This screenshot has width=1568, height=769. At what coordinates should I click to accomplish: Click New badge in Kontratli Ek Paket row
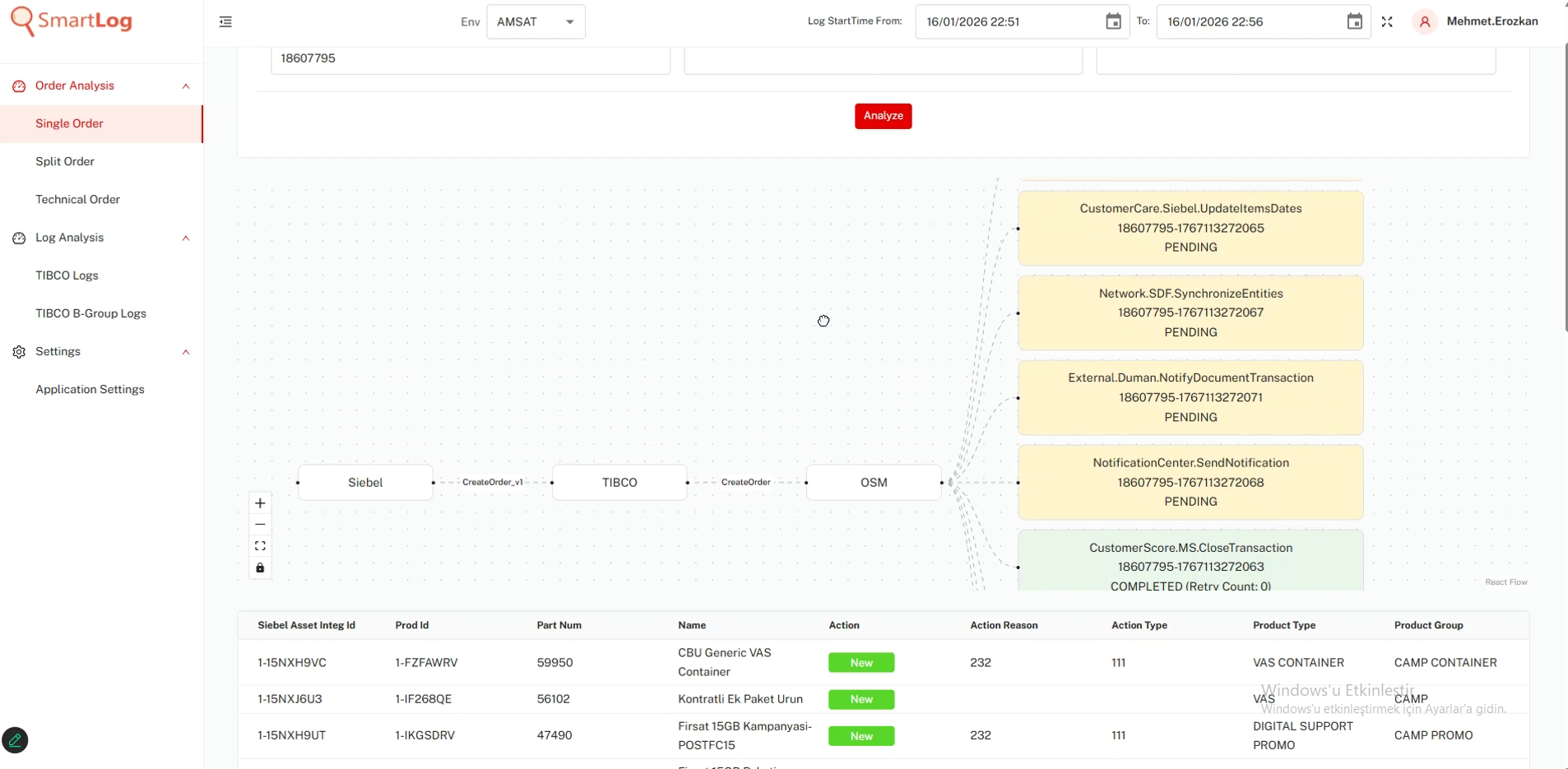coord(861,700)
